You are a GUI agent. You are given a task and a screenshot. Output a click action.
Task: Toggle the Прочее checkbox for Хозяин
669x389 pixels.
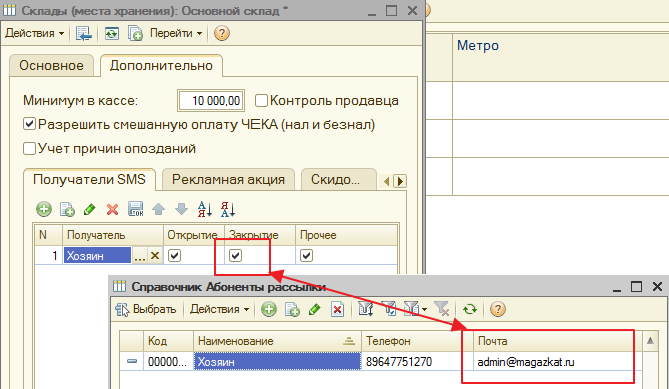(306, 255)
